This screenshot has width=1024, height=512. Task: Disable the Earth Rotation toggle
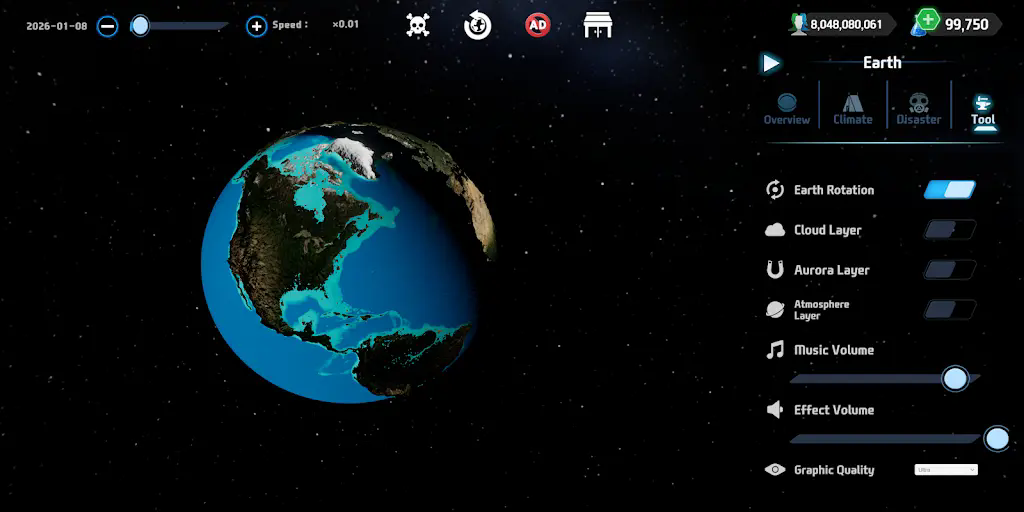[949, 190]
